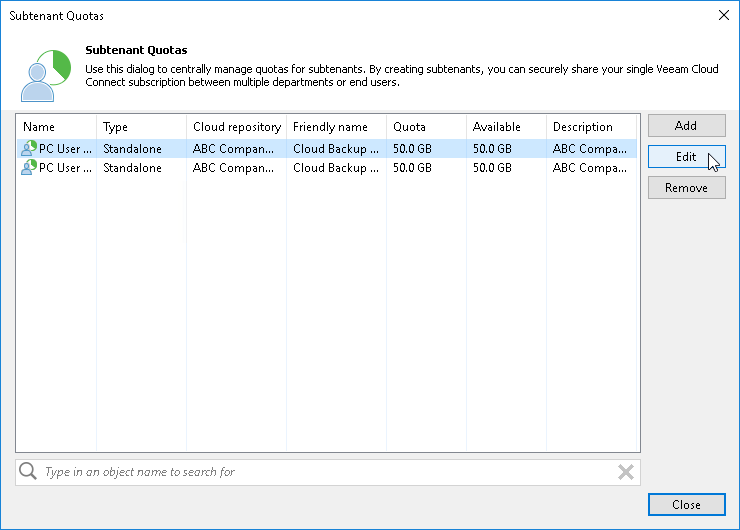The width and height of the screenshot is (740, 530).
Task: Clear the search box with the X icon
Action: coord(626,472)
